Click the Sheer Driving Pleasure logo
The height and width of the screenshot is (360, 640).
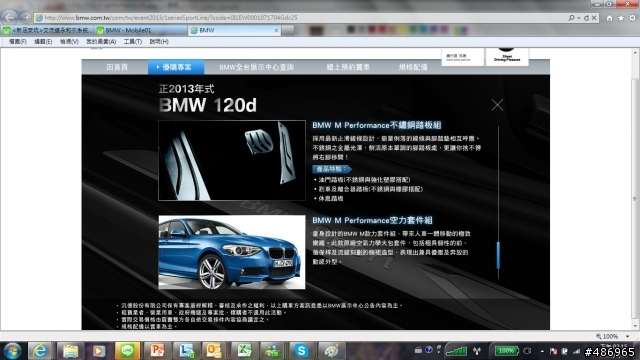507,56
